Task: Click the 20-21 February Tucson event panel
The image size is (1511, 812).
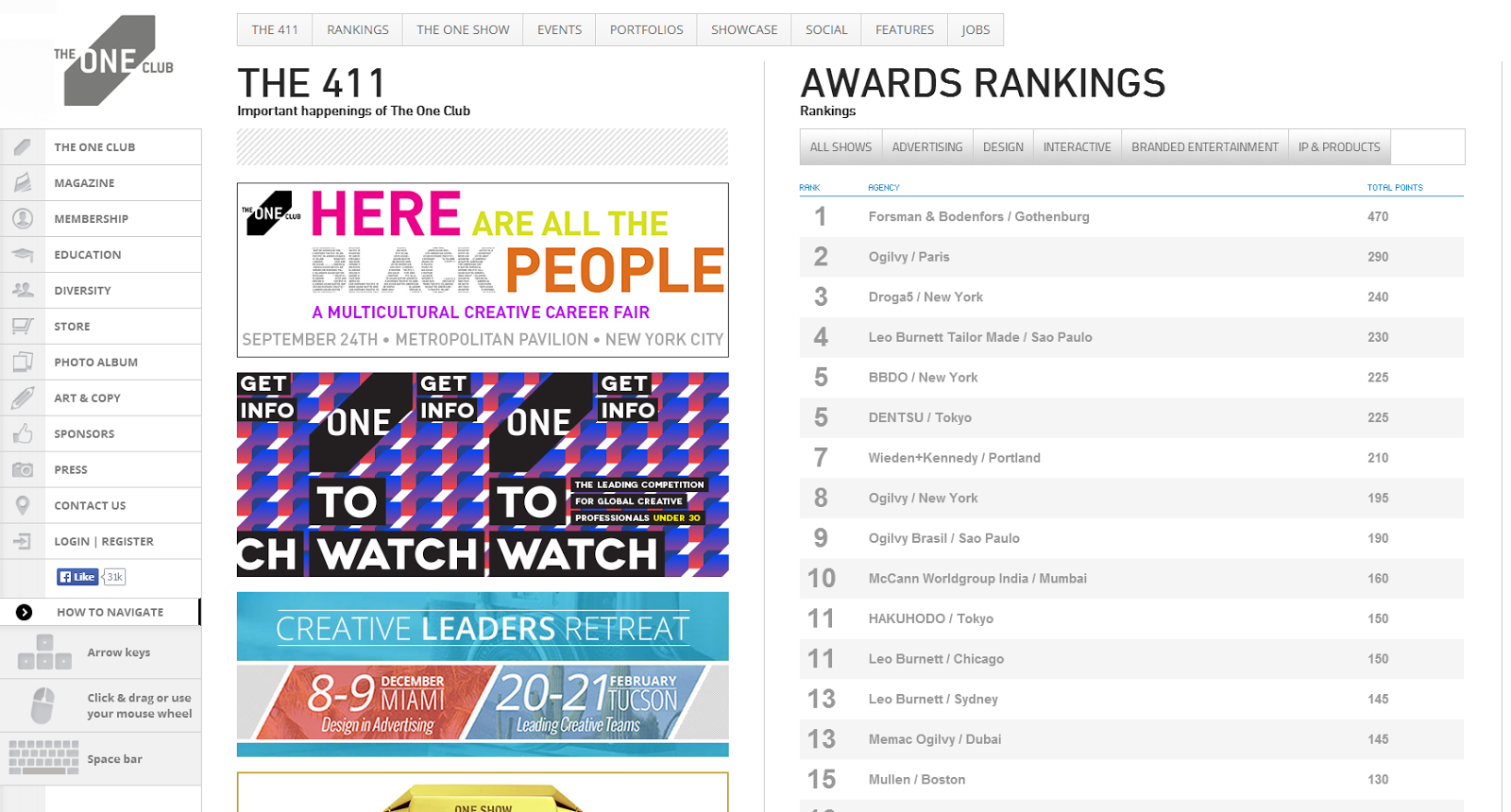Action: coord(587,702)
